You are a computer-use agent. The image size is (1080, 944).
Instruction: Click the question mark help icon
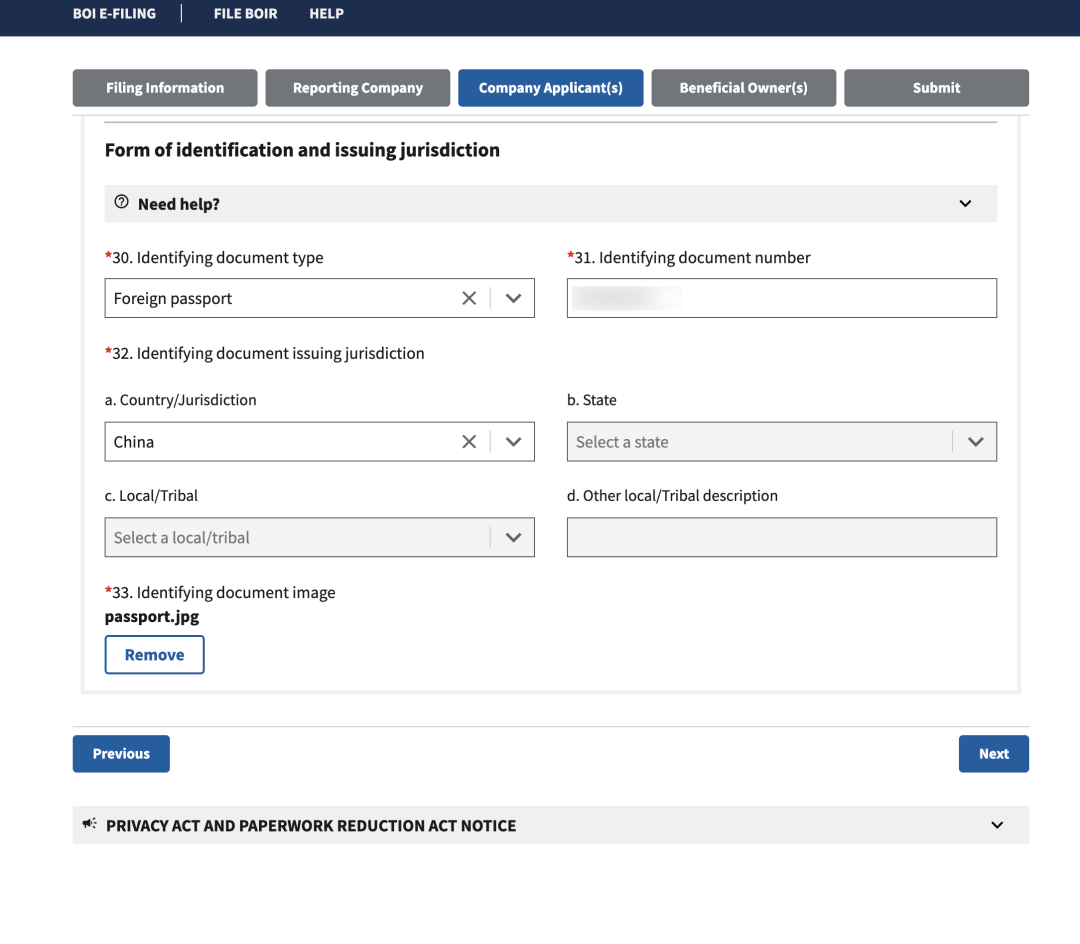(x=122, y=203)
